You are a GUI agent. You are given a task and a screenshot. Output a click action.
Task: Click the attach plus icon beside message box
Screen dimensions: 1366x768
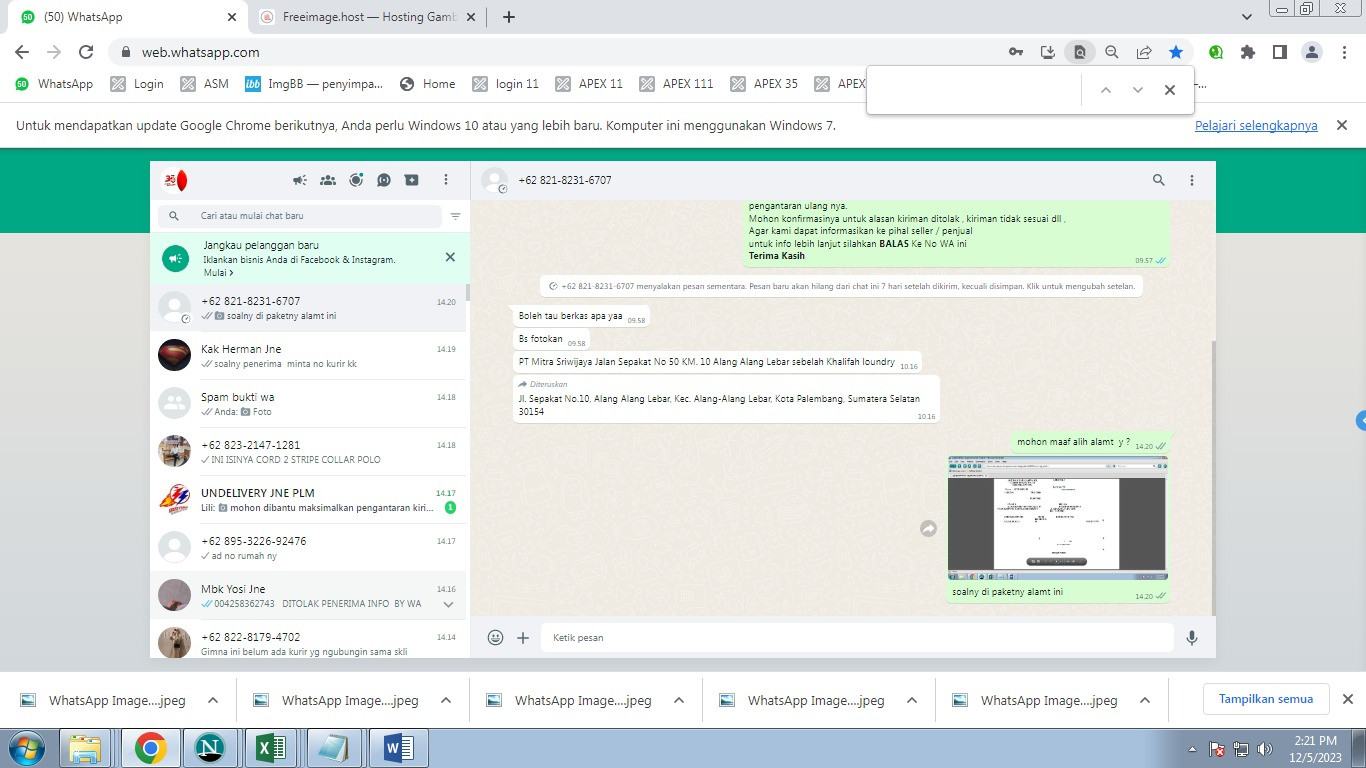pyautogui.click(x=523, y=637)
